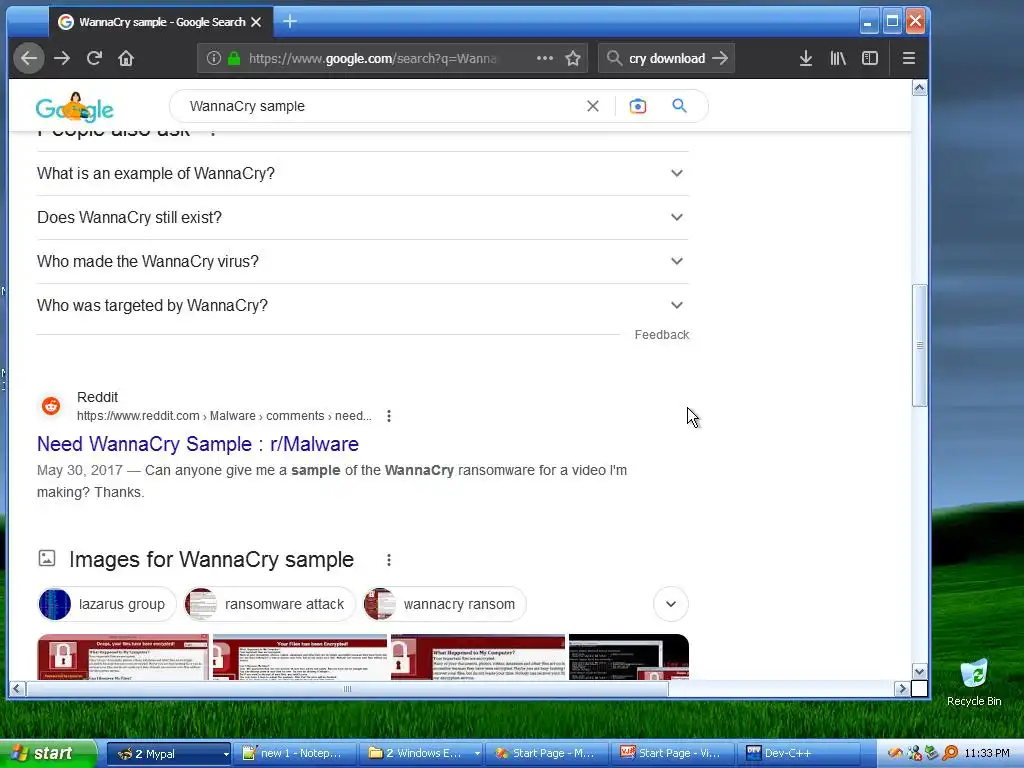This screenshot has width=1024, height=768.
Task: Click the green padlock security icon
Action: coord(234,58)
